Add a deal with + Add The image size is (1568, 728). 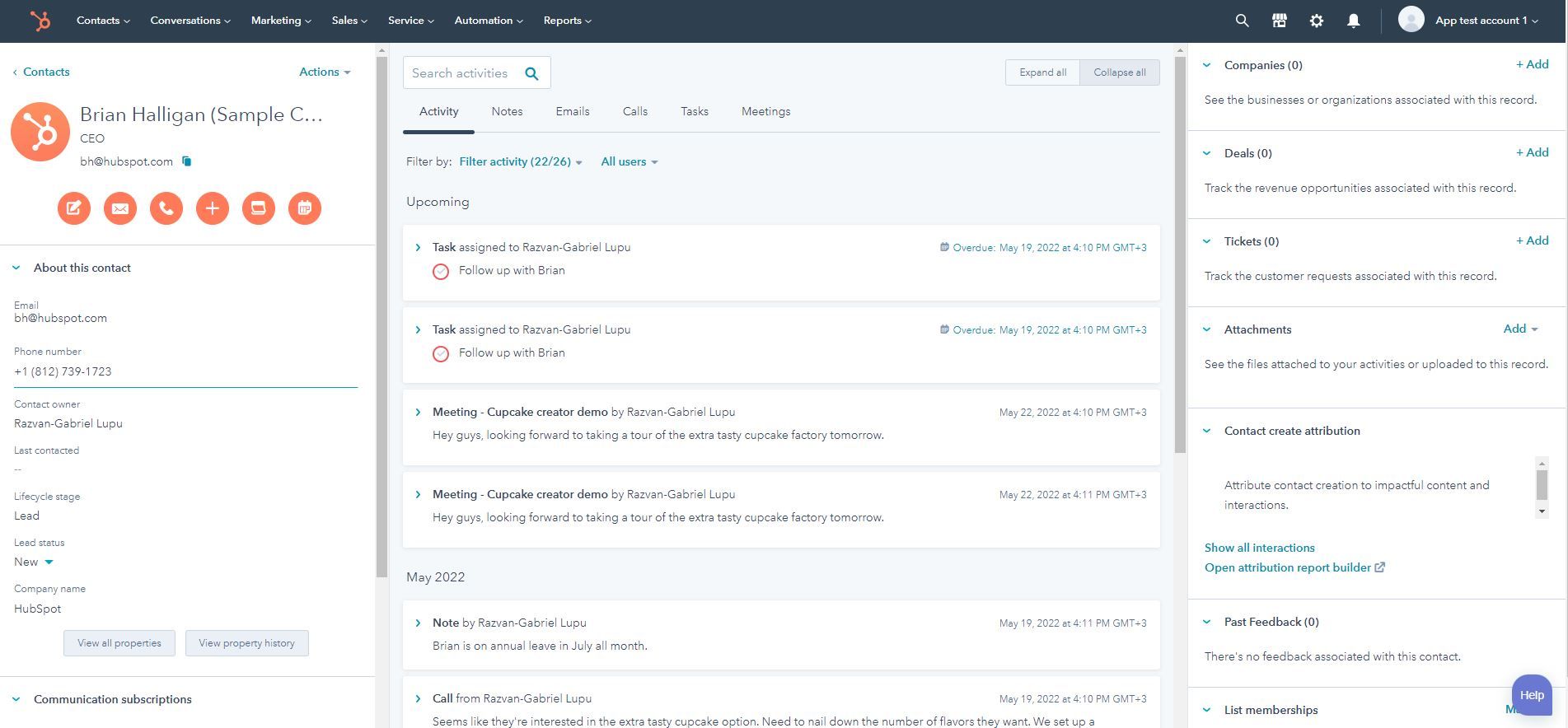click(1533, 152)
